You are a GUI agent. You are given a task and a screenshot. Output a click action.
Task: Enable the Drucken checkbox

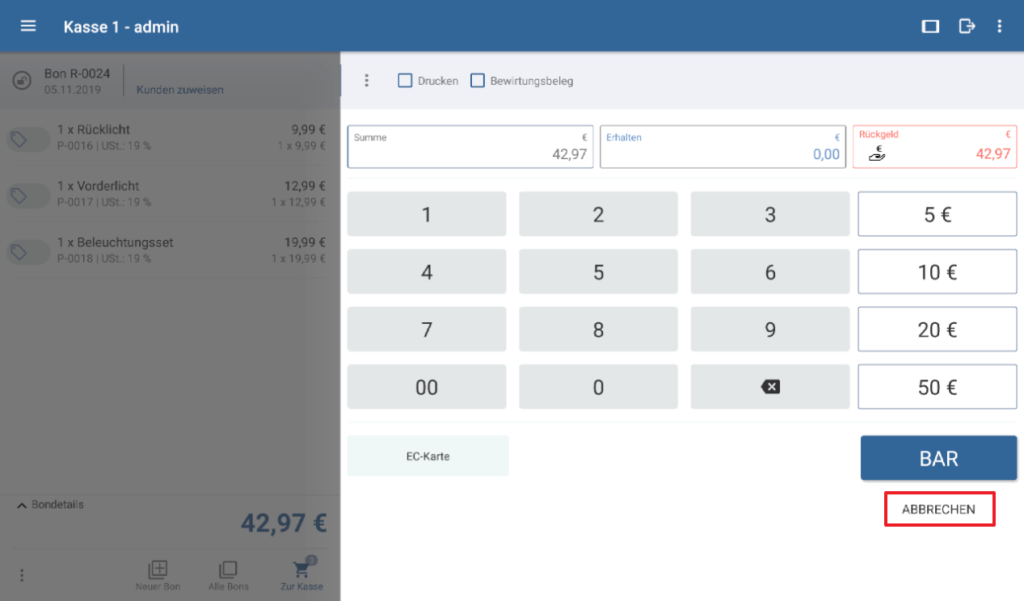405,81
